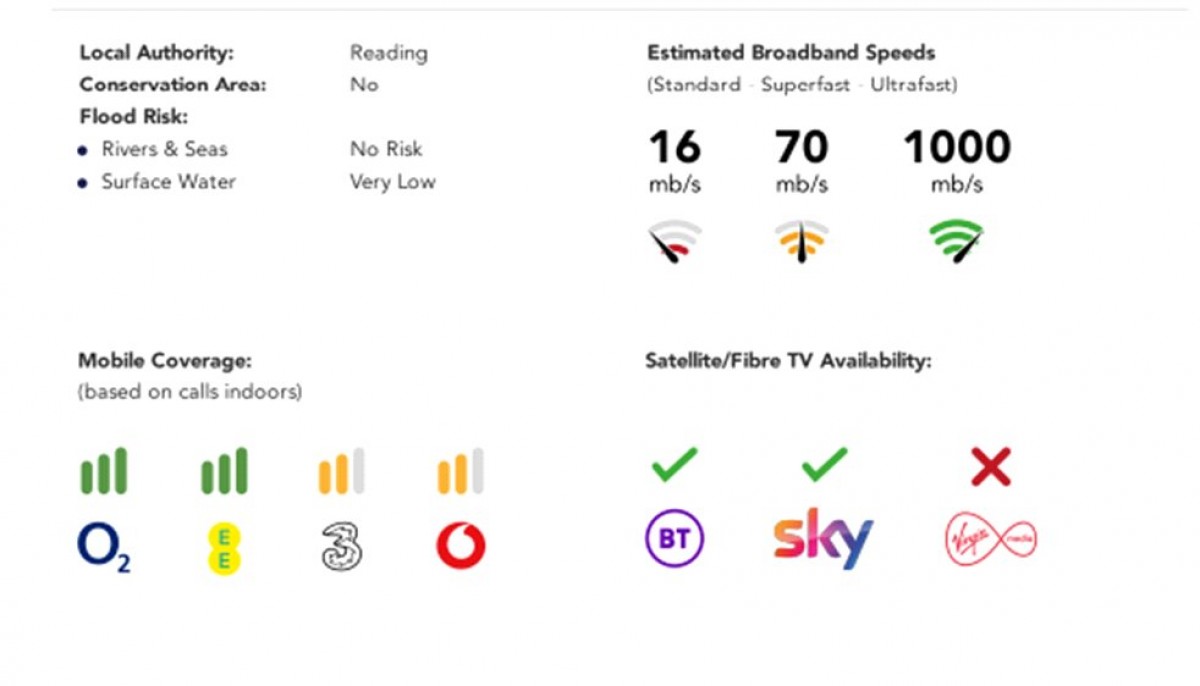
Task: Click the purple BT logo
Action: [x=675, y=540]
